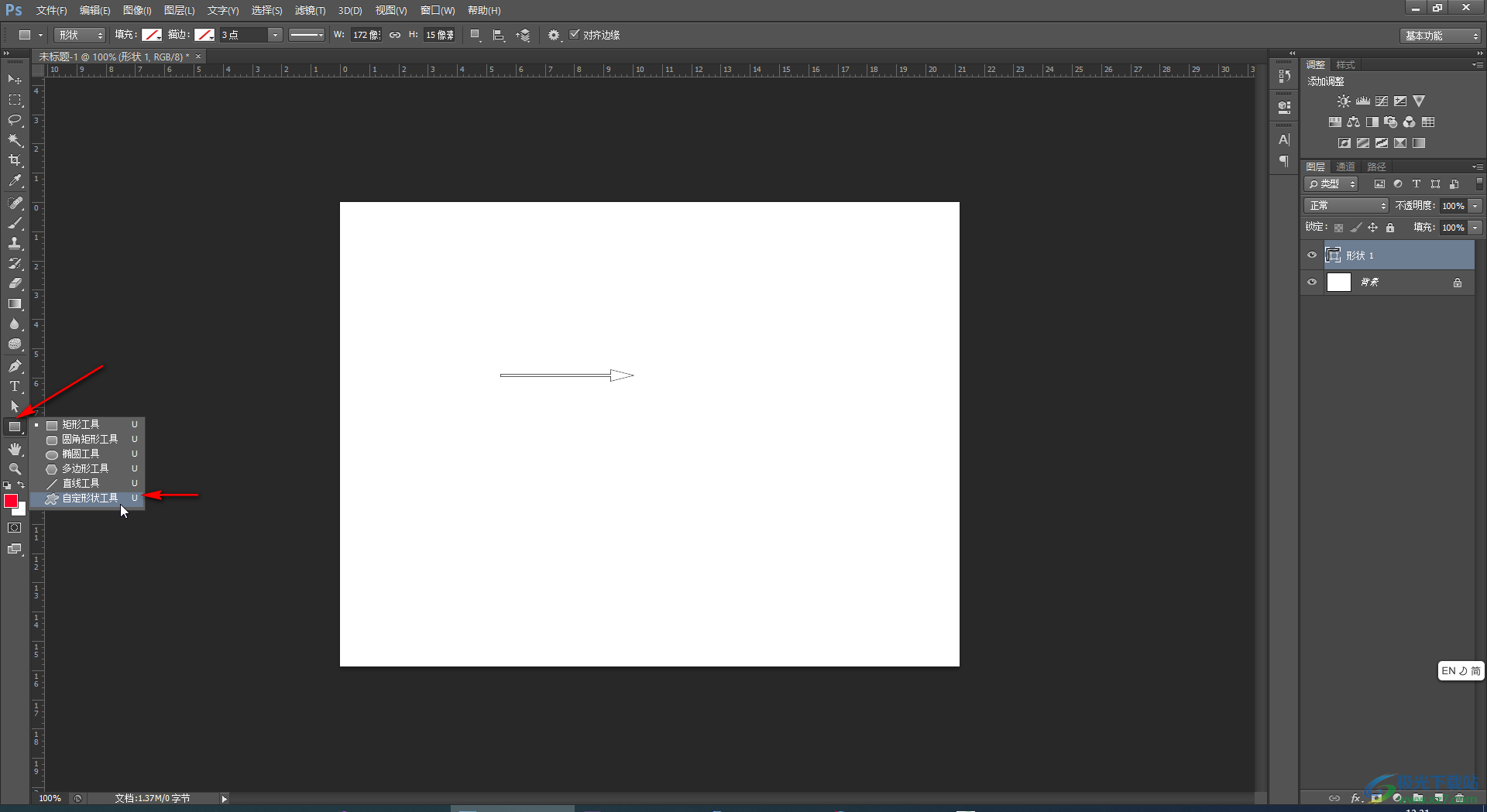
Task: Open the opacity slider dropdown arrow
Action: 1475,206
